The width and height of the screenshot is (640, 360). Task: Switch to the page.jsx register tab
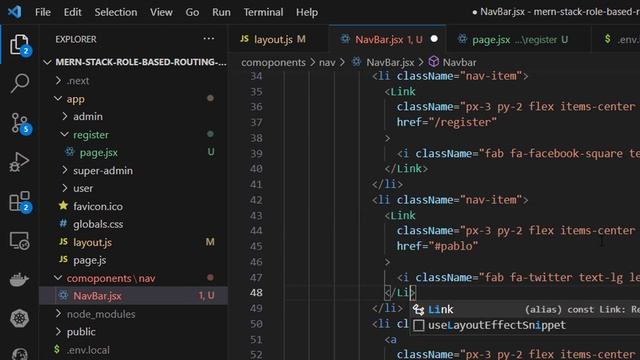pyautogui.click(x=518, y=39)
